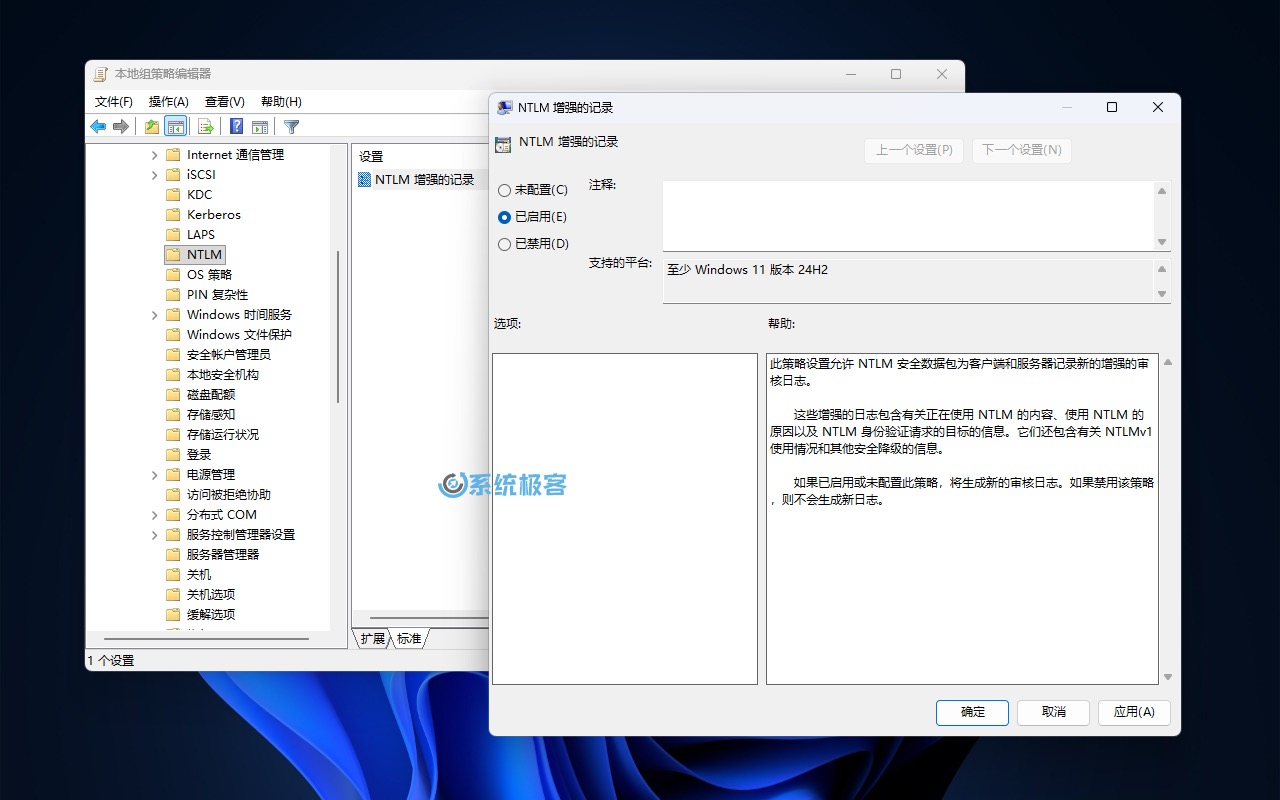Screen dimensions: 1280x800
Task: Click the 上一个设置(P) button
Action: pyautogui.click(x=914, y=150)
